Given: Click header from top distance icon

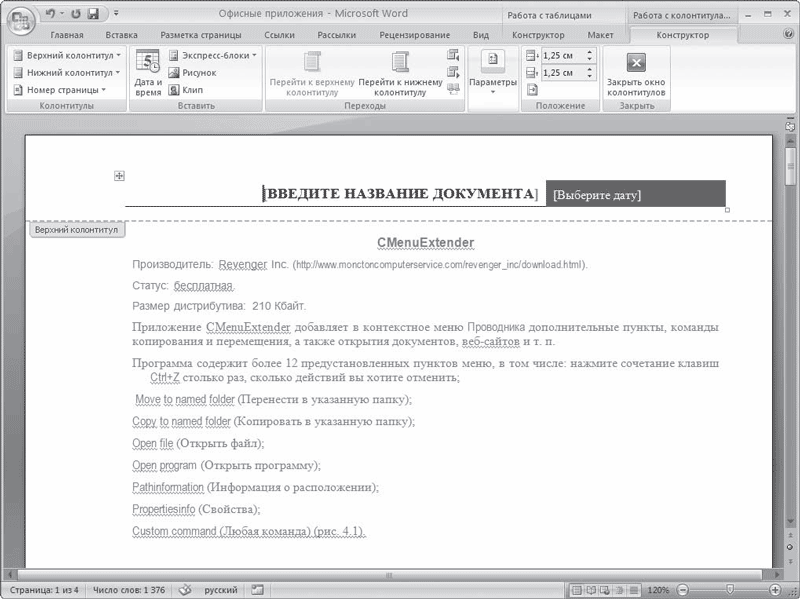Looking at the screenshot, I should coord(532,55).
